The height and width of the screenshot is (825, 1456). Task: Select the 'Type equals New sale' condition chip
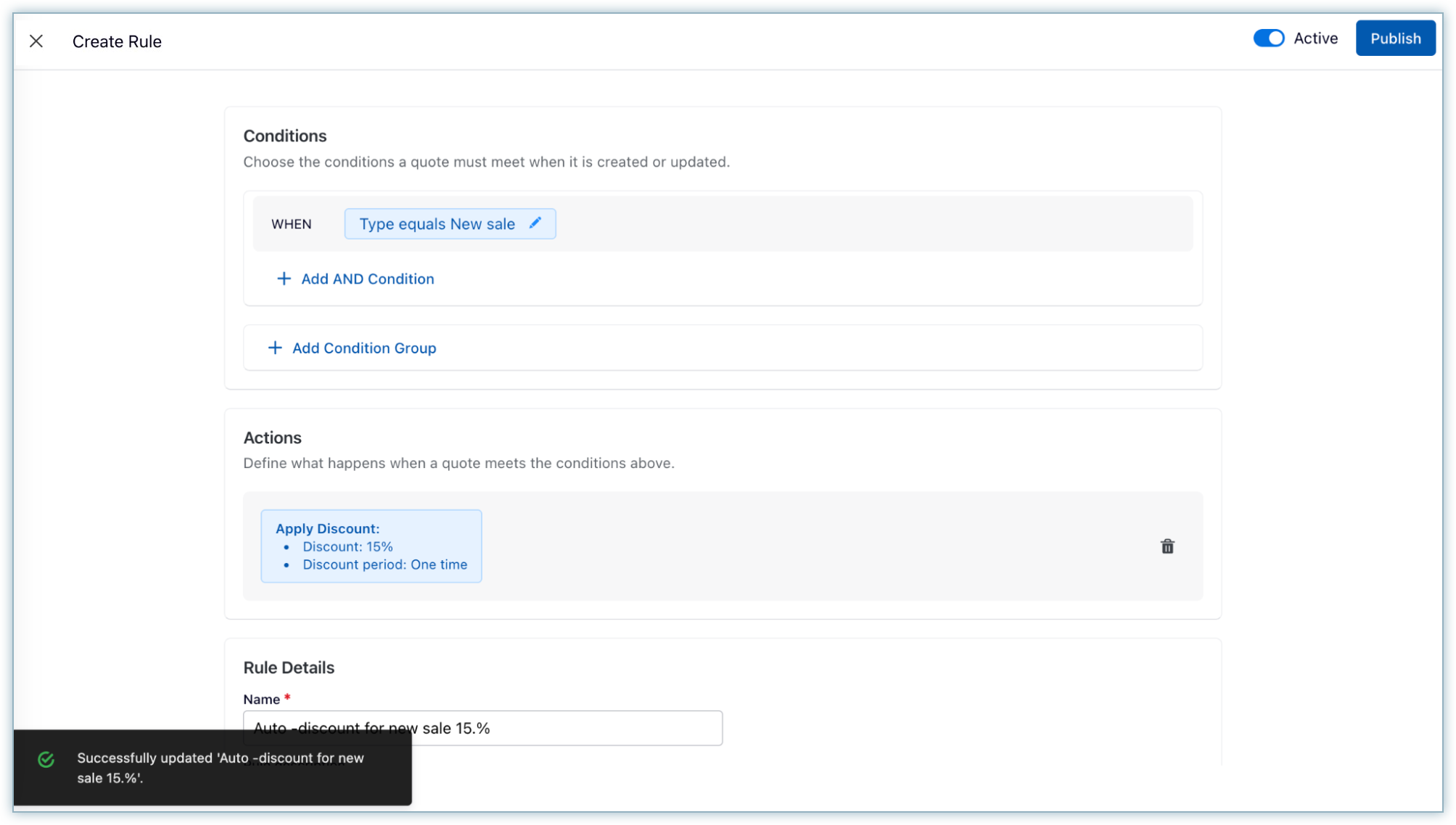(437, 224)
